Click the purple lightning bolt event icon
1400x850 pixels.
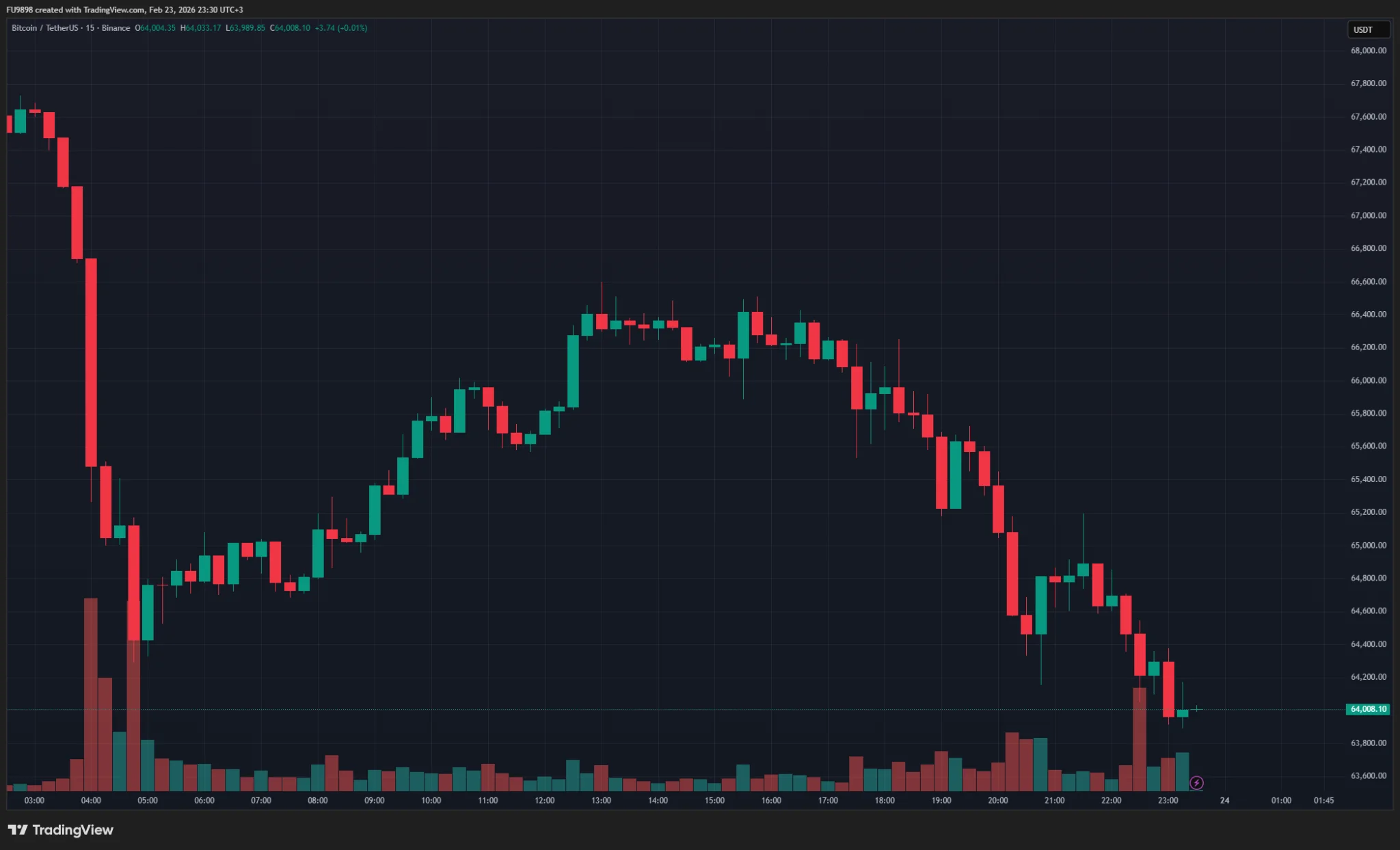1196,783
